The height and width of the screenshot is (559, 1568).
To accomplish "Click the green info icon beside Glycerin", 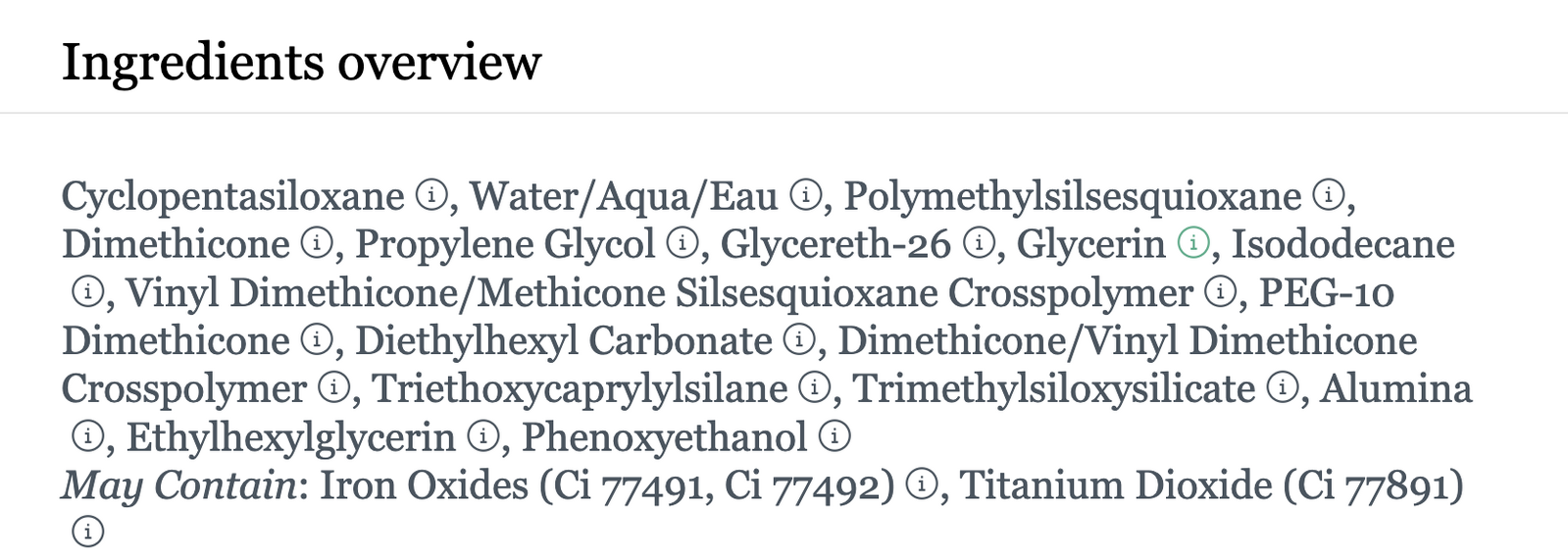I will (x=1192, y=243).
